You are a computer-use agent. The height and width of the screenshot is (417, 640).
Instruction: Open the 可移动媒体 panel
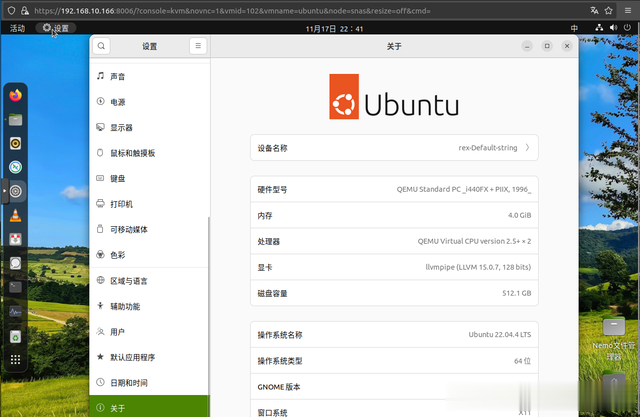(149, 229)
